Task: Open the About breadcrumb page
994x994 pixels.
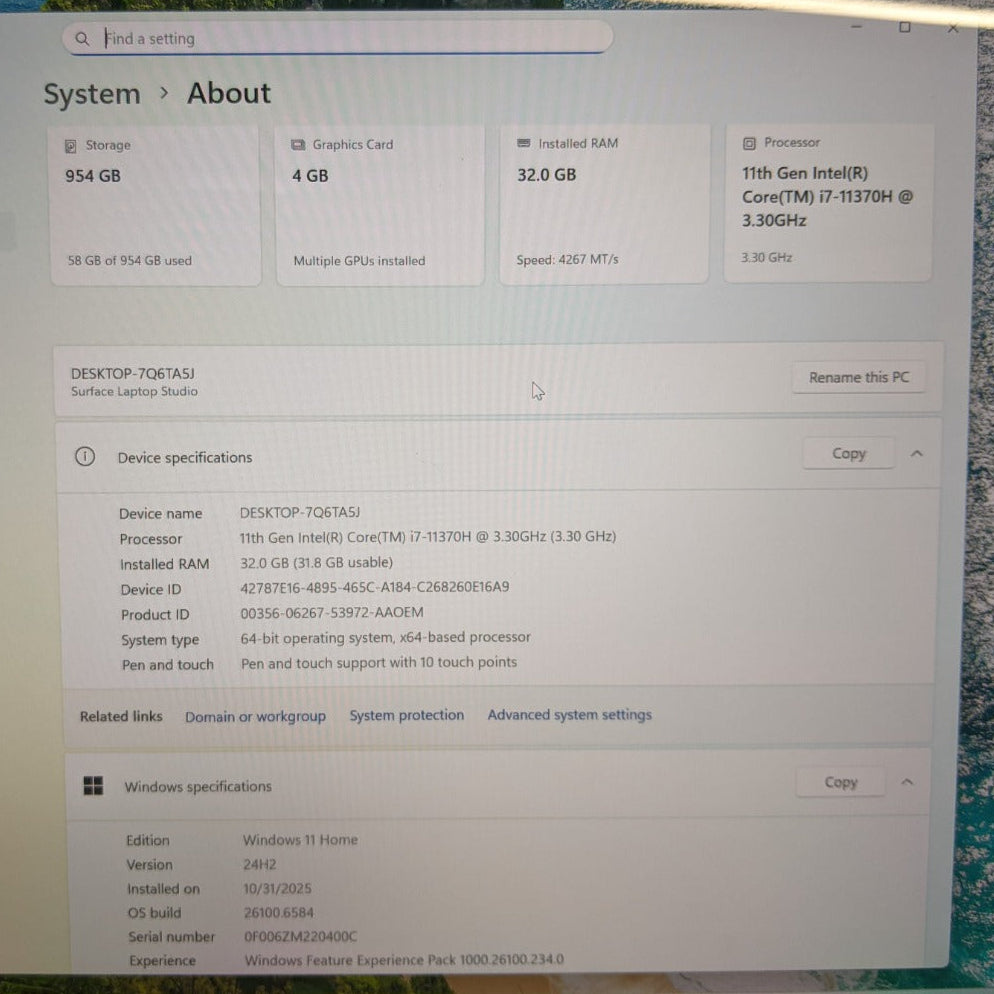Action: [x=228, y=93]
